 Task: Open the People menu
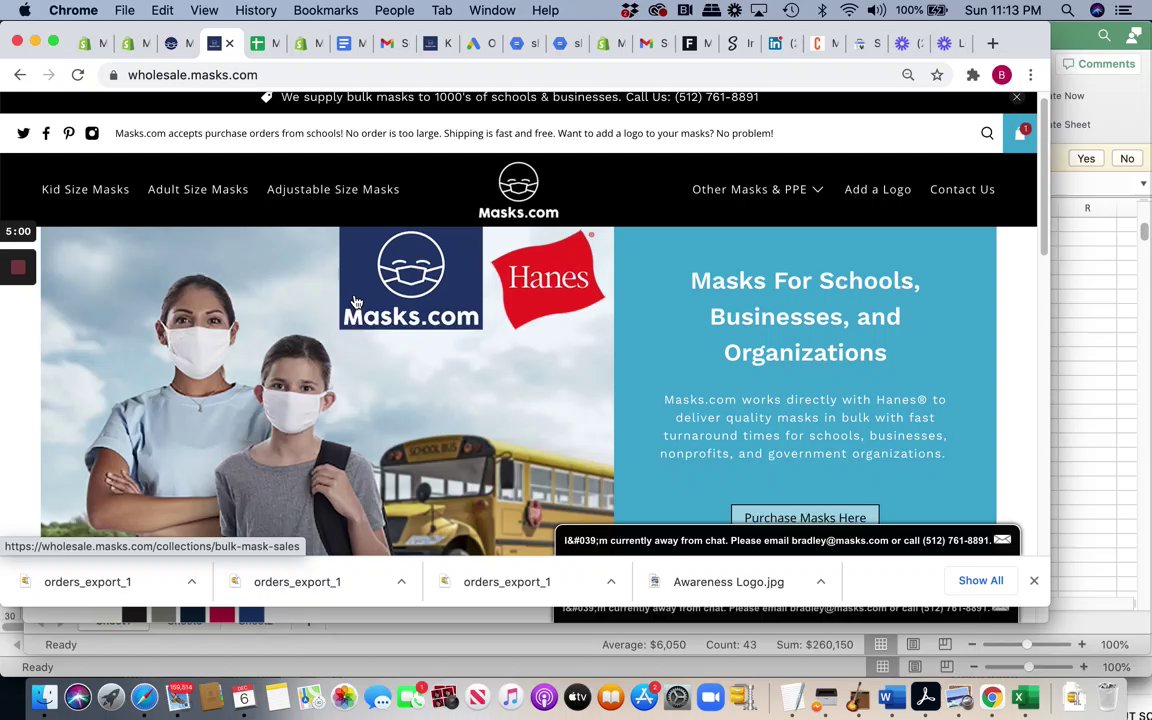[x=395, y=10]
